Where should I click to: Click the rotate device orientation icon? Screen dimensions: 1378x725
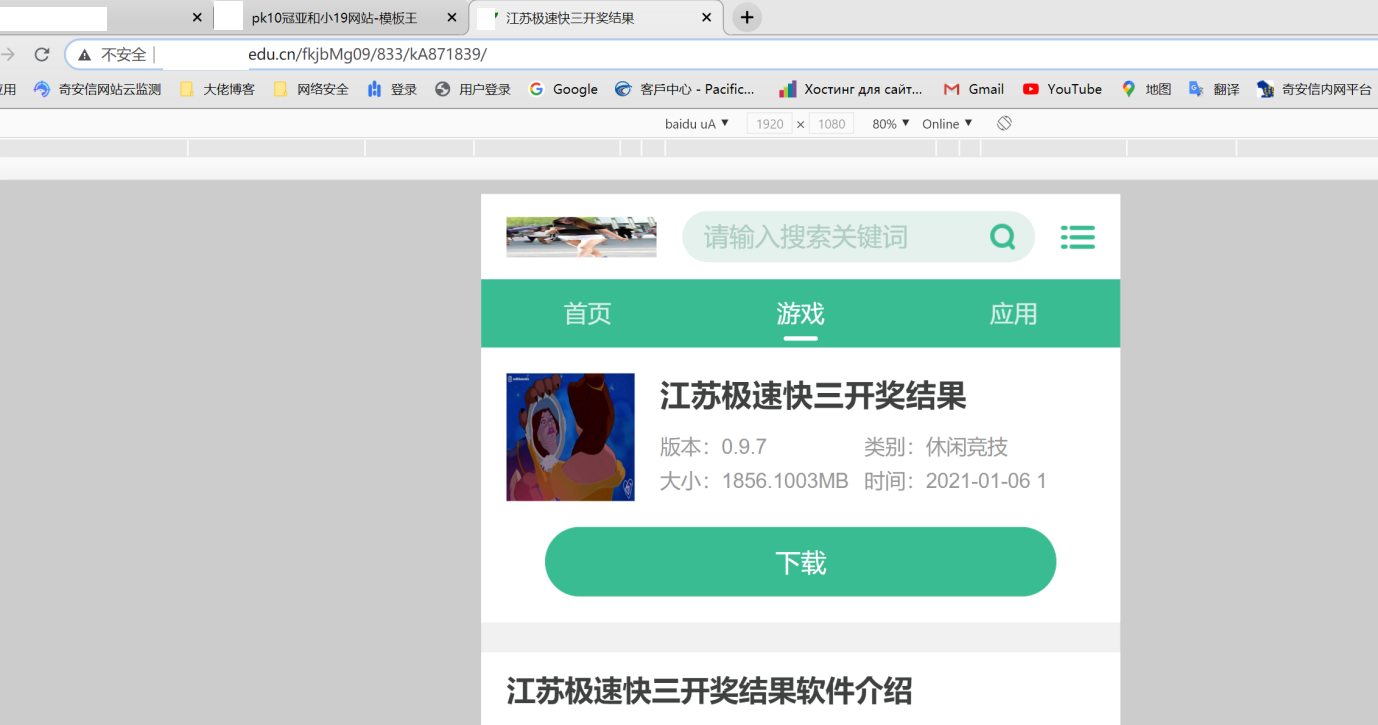pos(1003,123)
